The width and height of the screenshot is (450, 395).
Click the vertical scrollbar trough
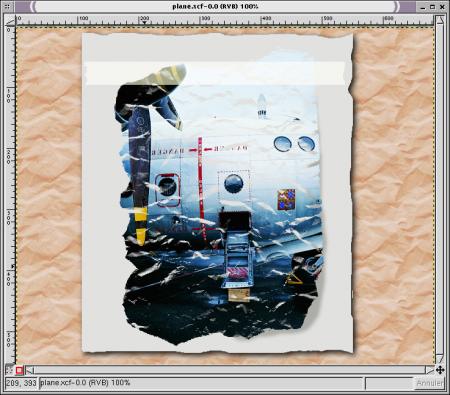[x=440, y=190]
